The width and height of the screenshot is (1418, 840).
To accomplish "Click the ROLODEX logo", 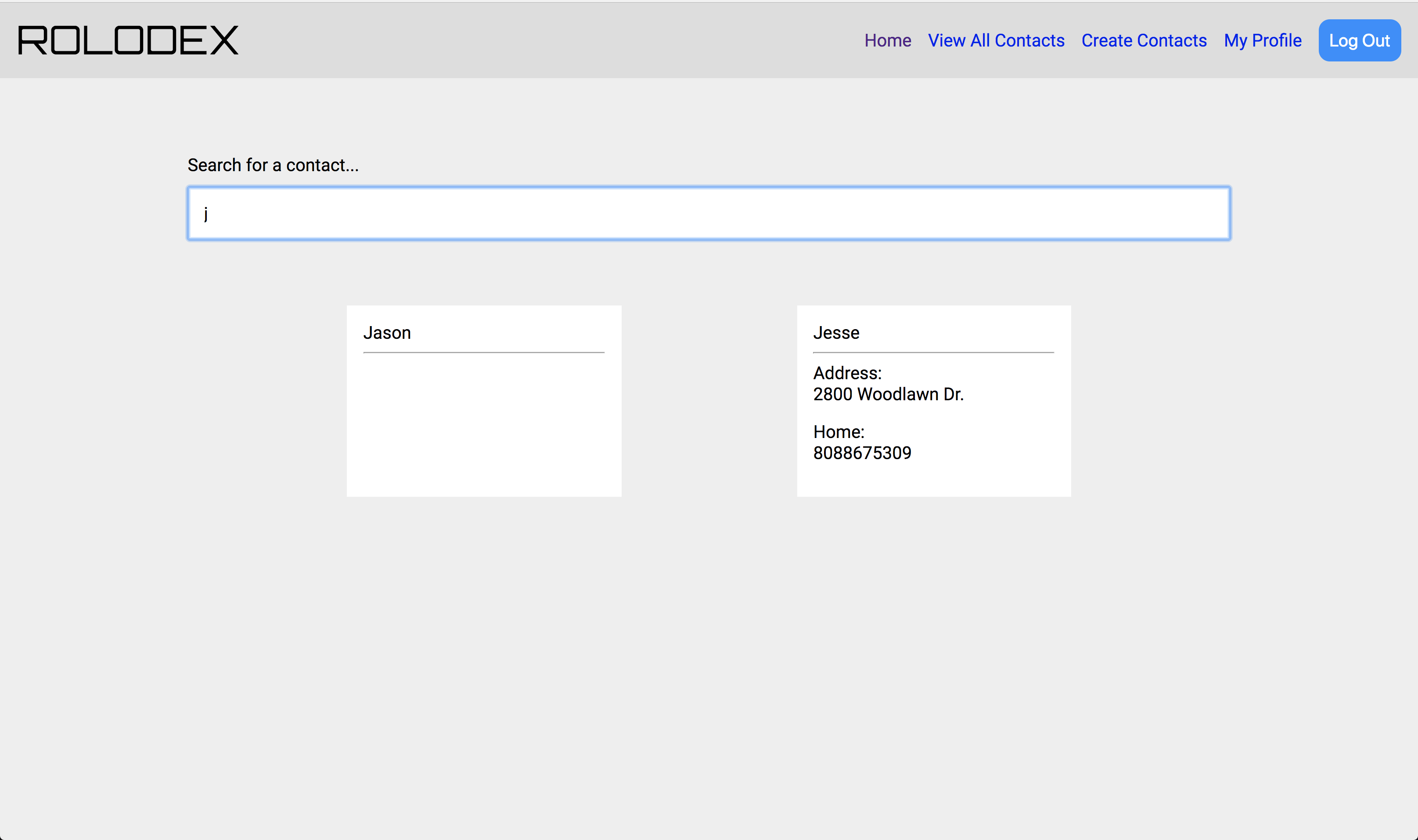I will click(129, 40).
